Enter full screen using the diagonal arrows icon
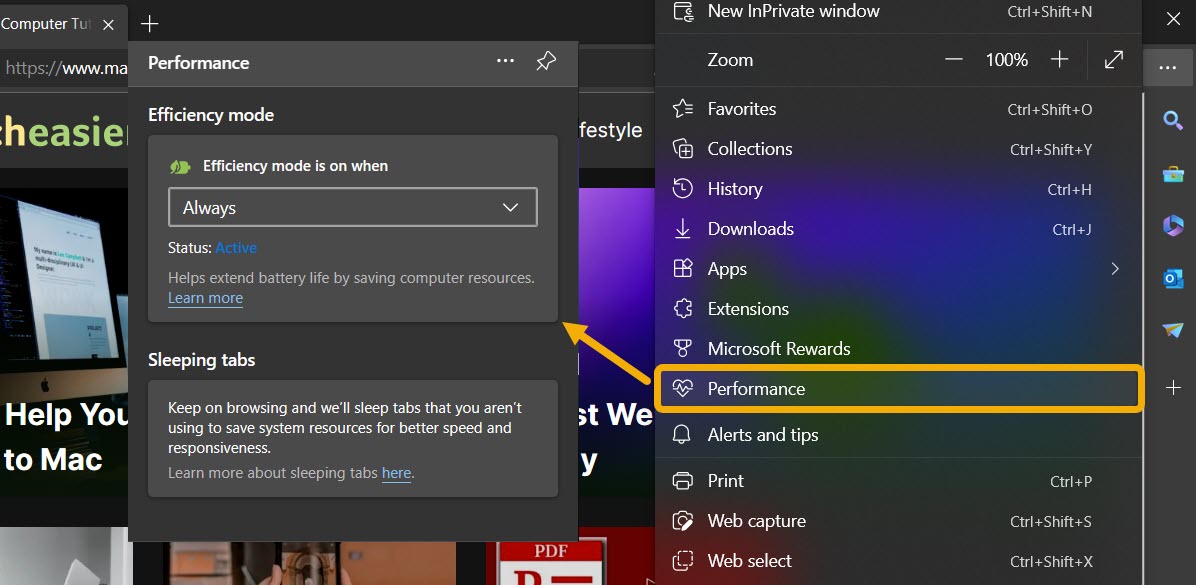1196x585 pixels. pos(1114,60)
